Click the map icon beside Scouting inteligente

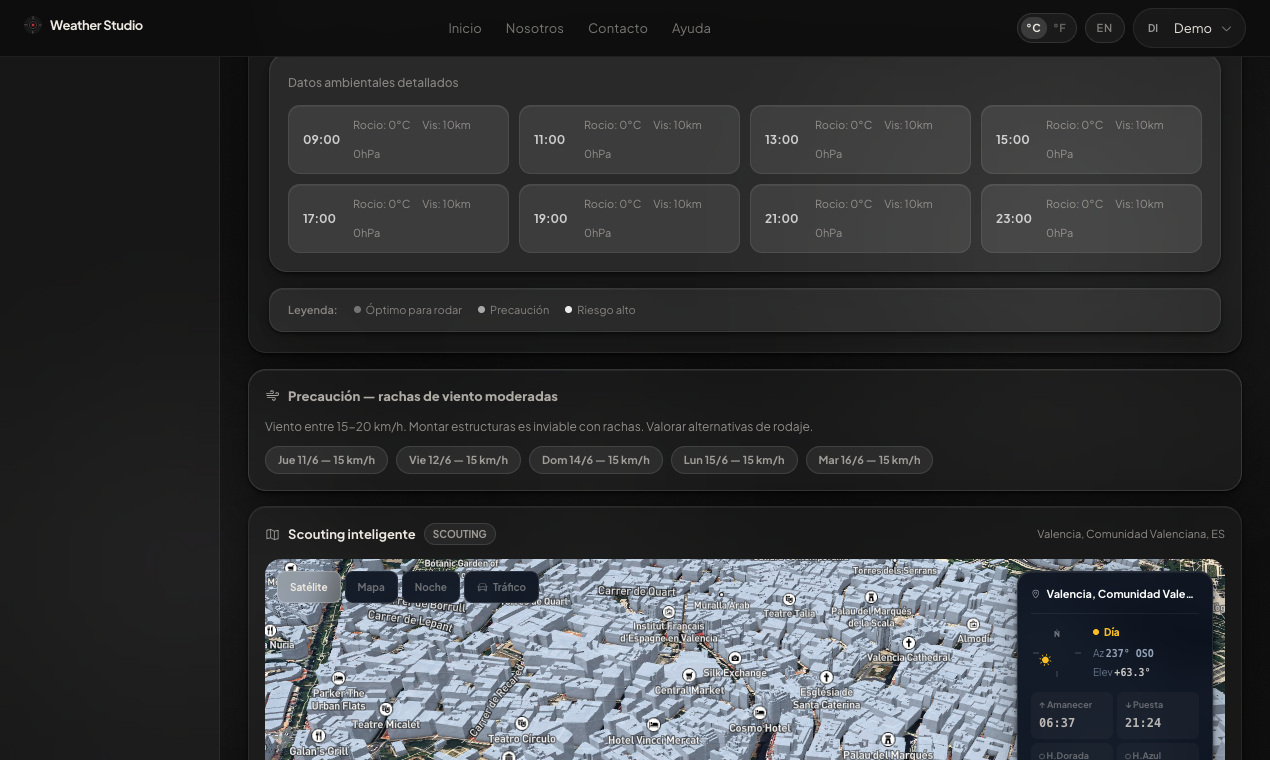point(272,534)
